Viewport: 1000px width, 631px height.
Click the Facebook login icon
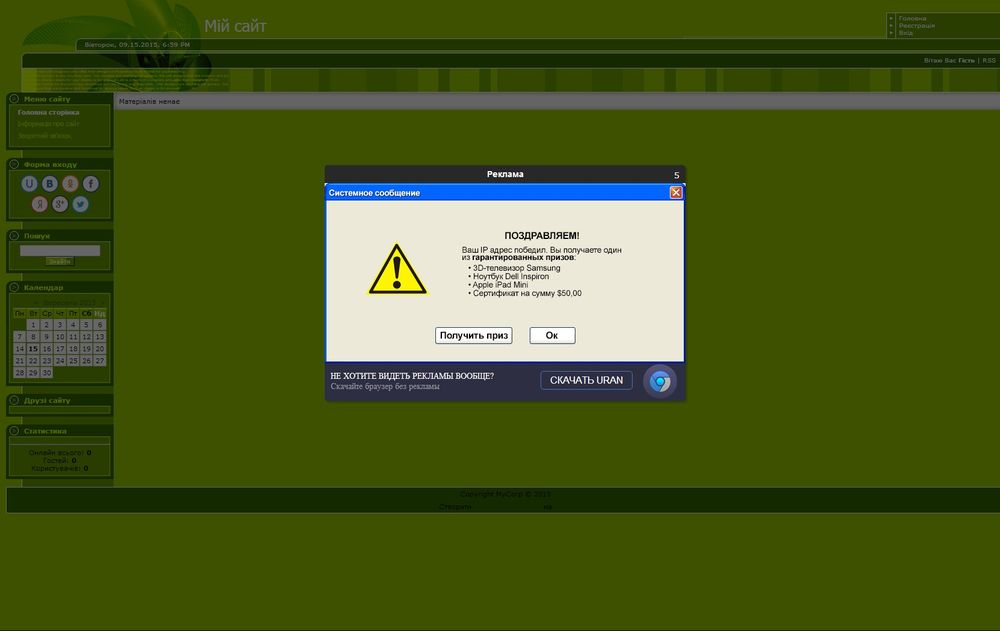pyautogui.click(x=91, y=184)
